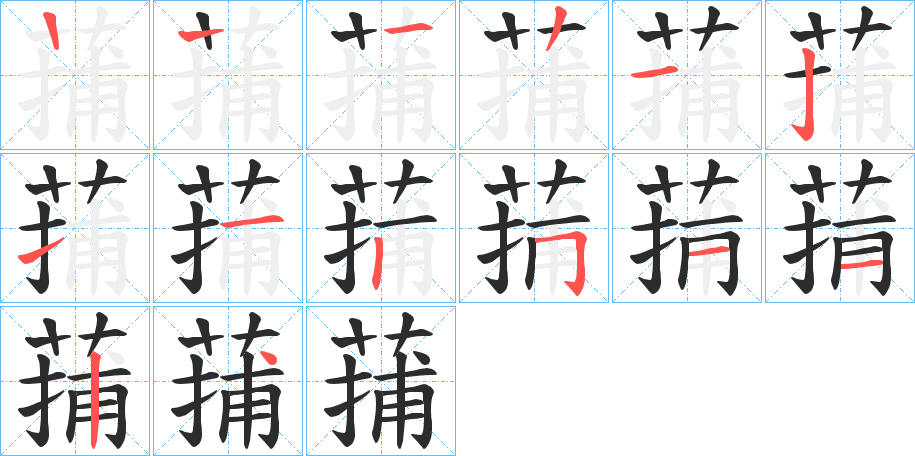Select the fifth stroke step panel
This screenshot has height=456, width=915.
point(687,75)
